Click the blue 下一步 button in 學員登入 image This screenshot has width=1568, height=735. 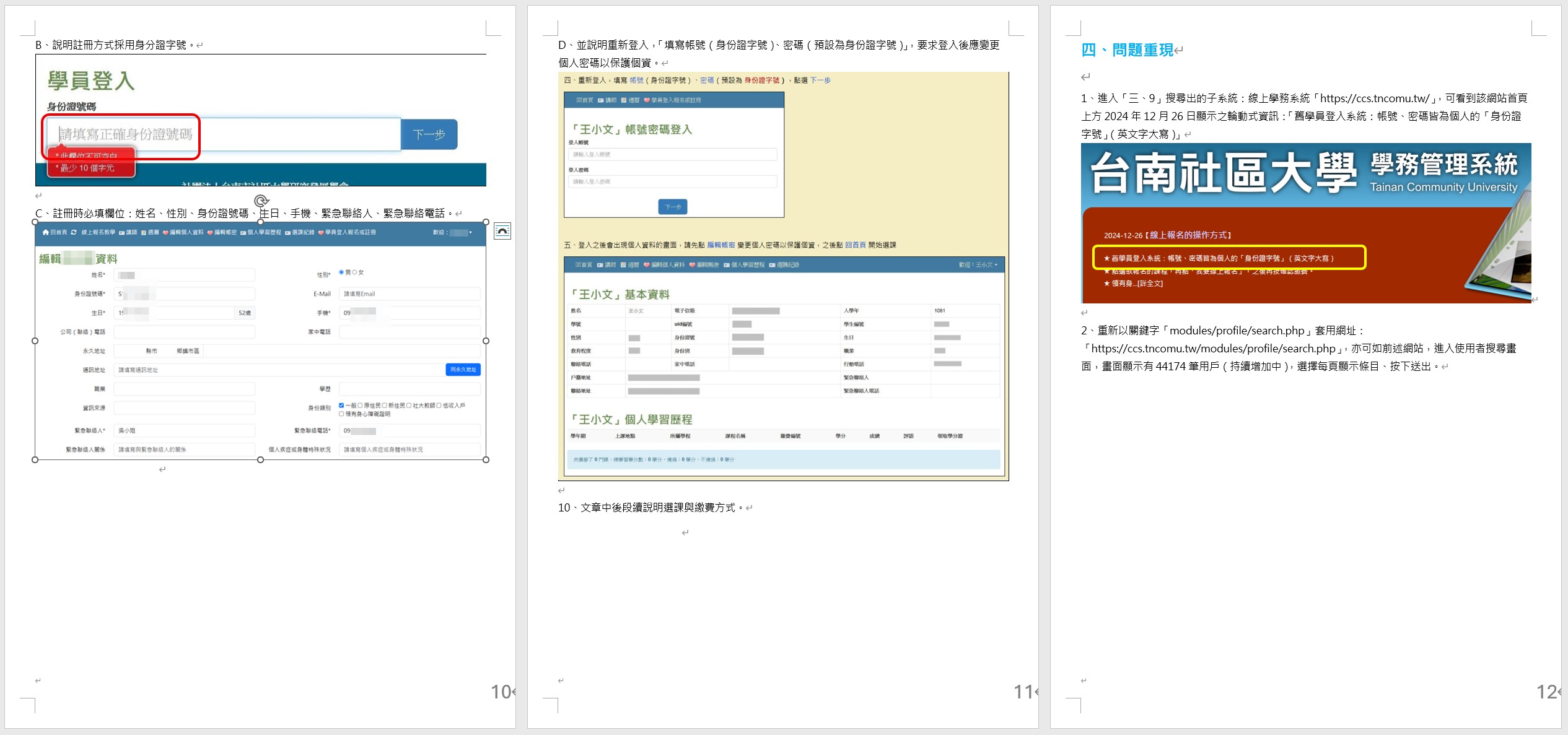pyautogui.click(x=429, y=134)
